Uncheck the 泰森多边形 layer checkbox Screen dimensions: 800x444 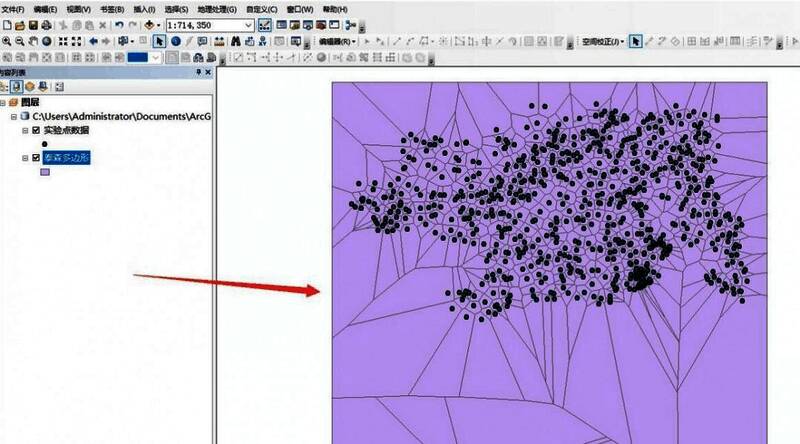coord(36,158)
